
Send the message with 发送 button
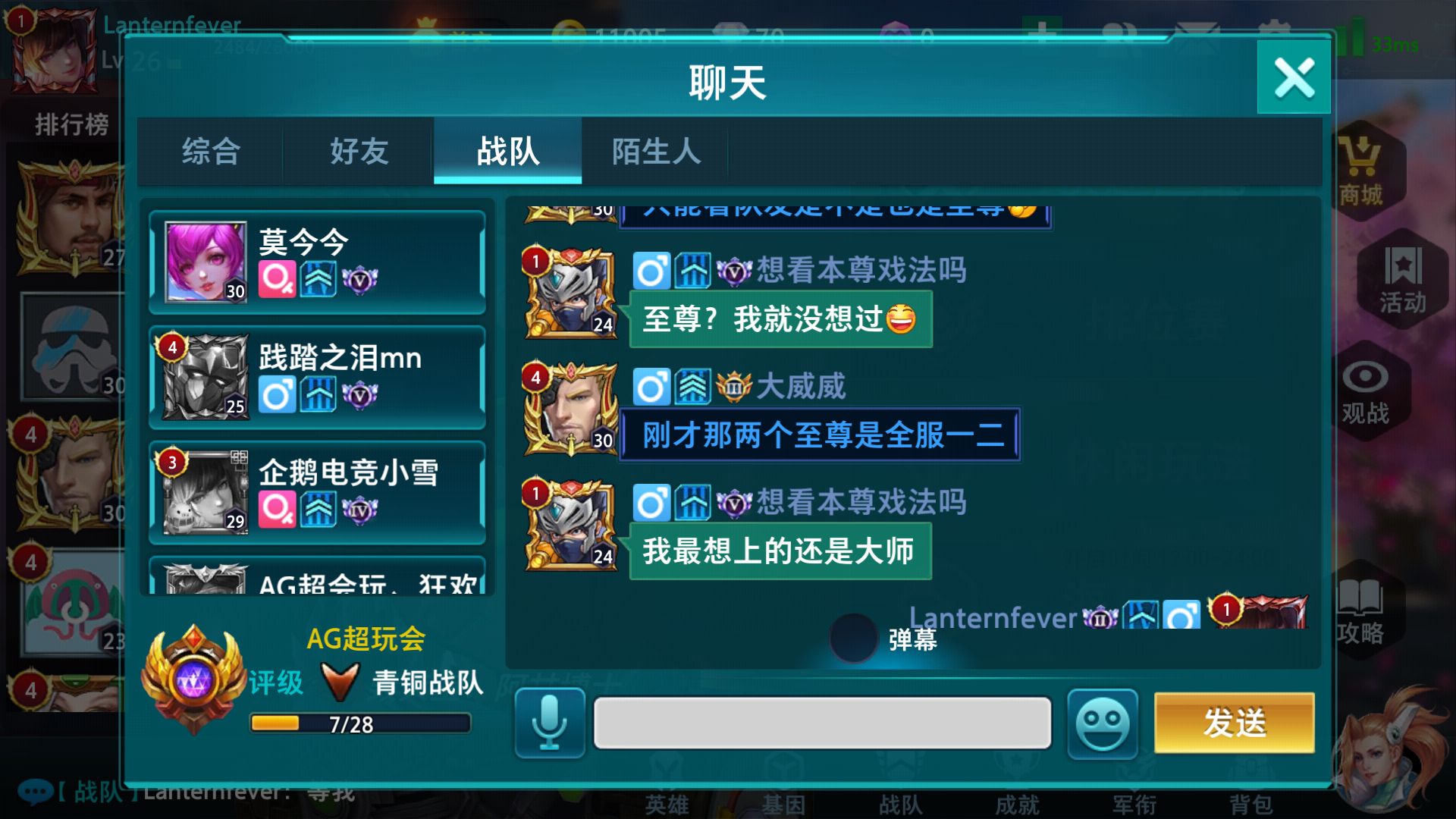pos(1235,723)
